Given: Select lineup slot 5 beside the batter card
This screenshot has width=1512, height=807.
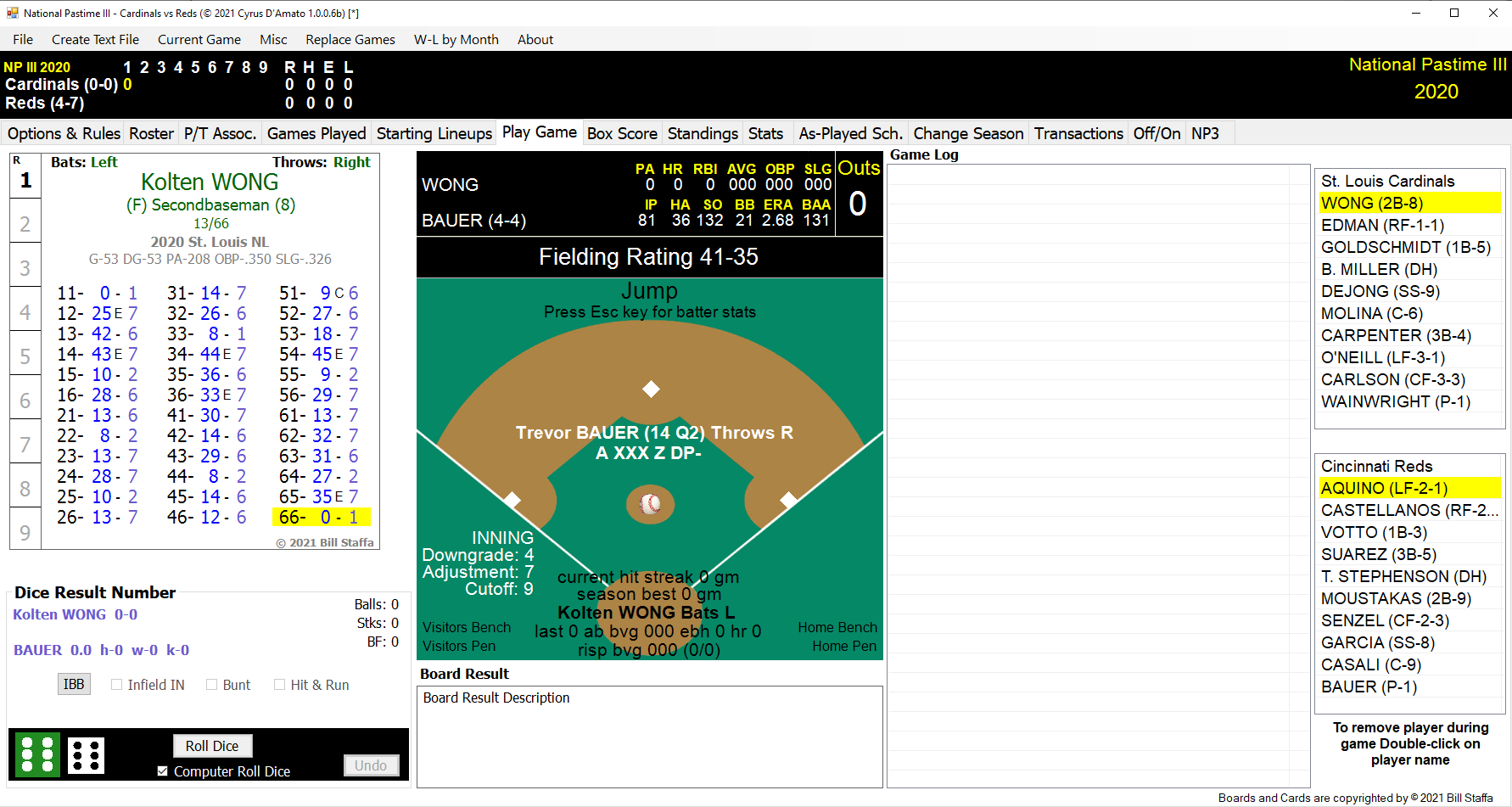Looking at the screenshot, I should pyautogui.click(x=25, y=356).
